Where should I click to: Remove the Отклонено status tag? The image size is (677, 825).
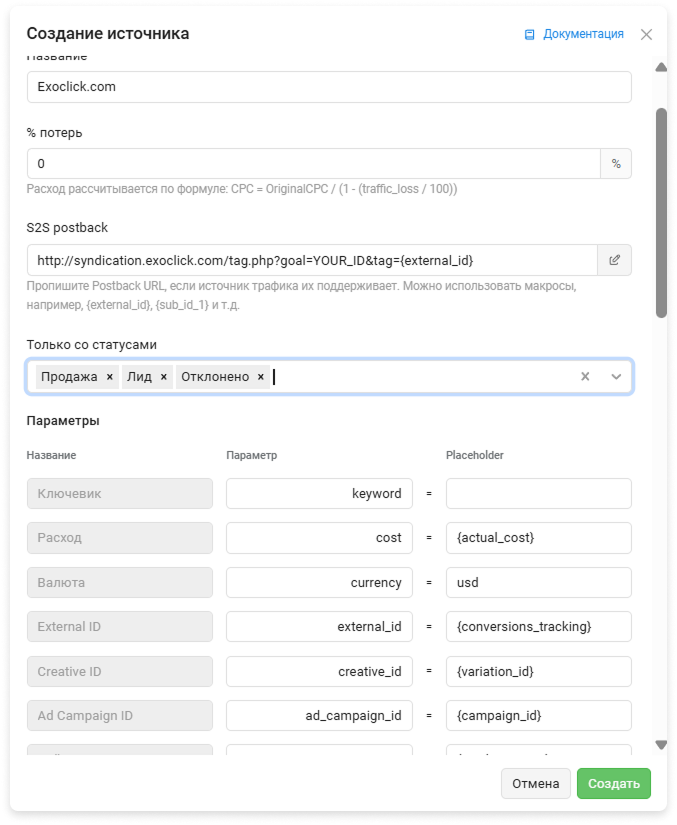point(261,377)
